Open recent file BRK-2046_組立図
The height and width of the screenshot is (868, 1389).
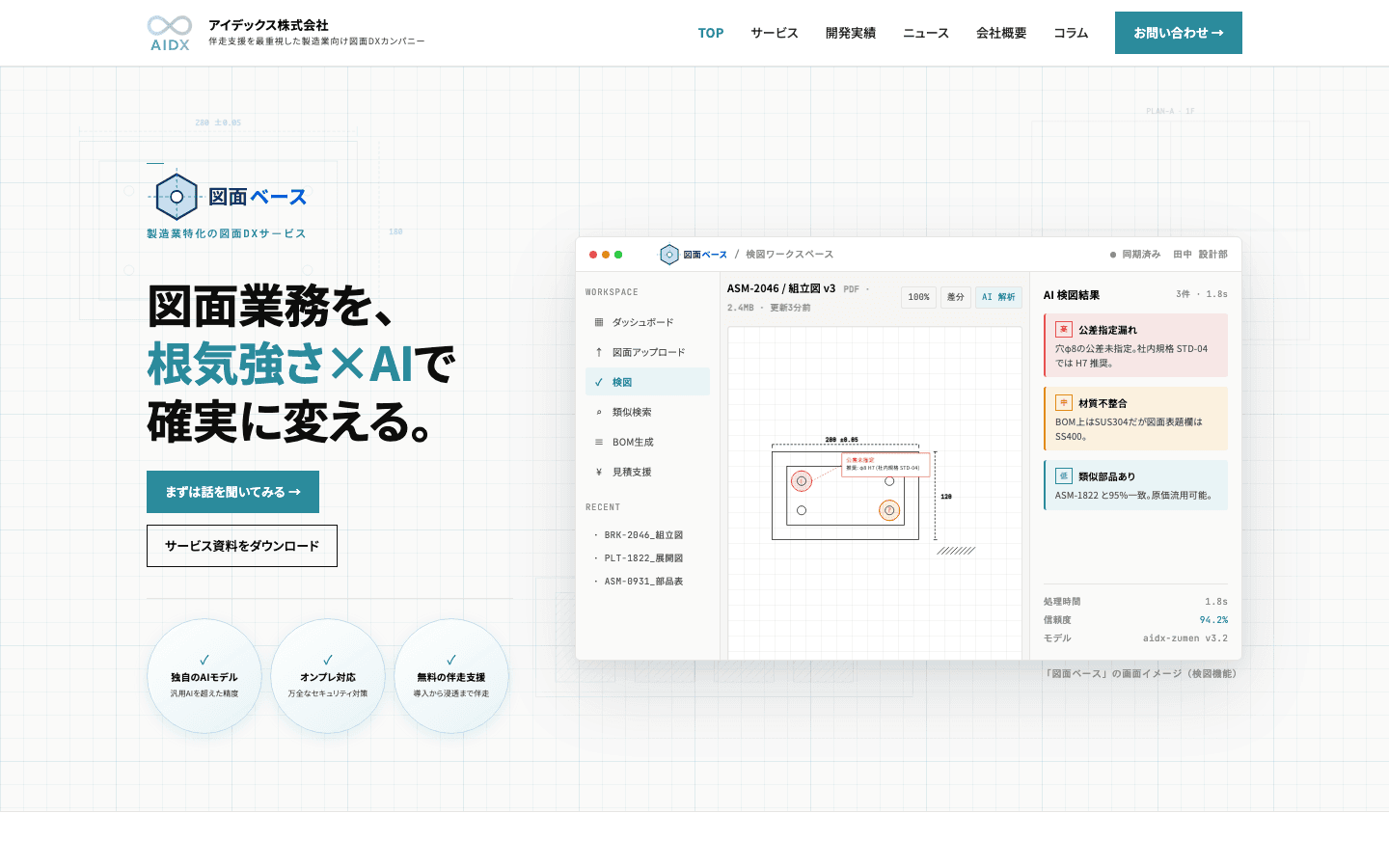643,535
